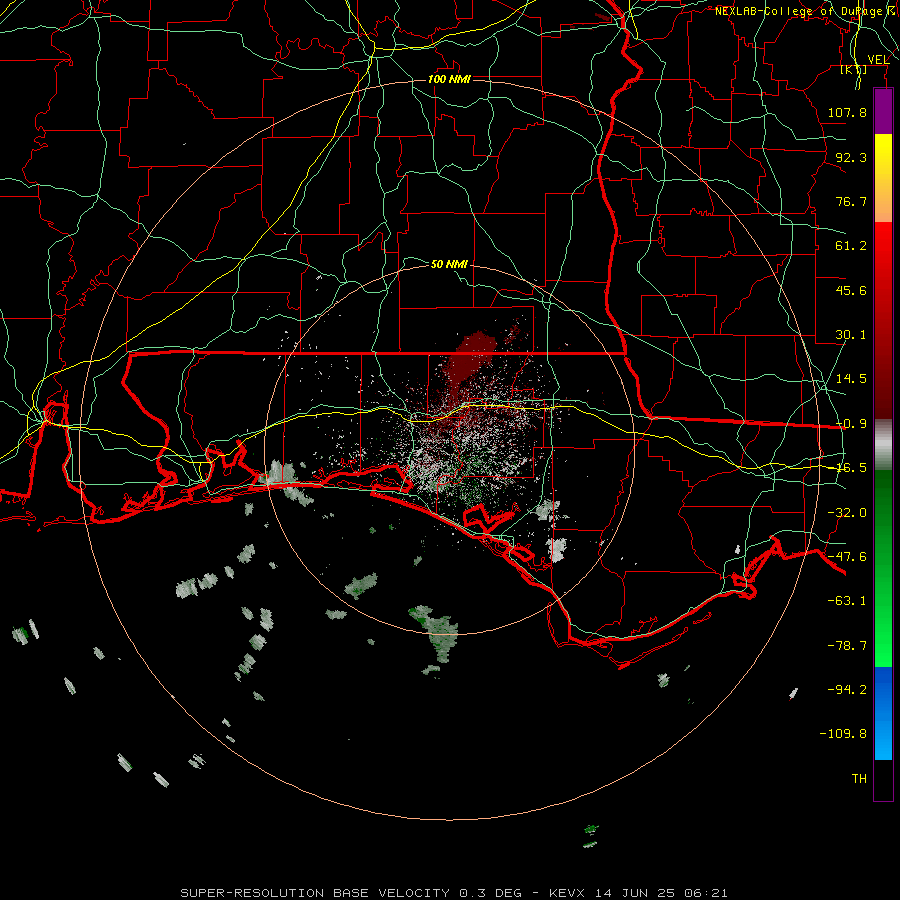The height and width of the screenshot is (900, 900).
Task: Click the -78.7 legend value
Action: click(847, 646)
